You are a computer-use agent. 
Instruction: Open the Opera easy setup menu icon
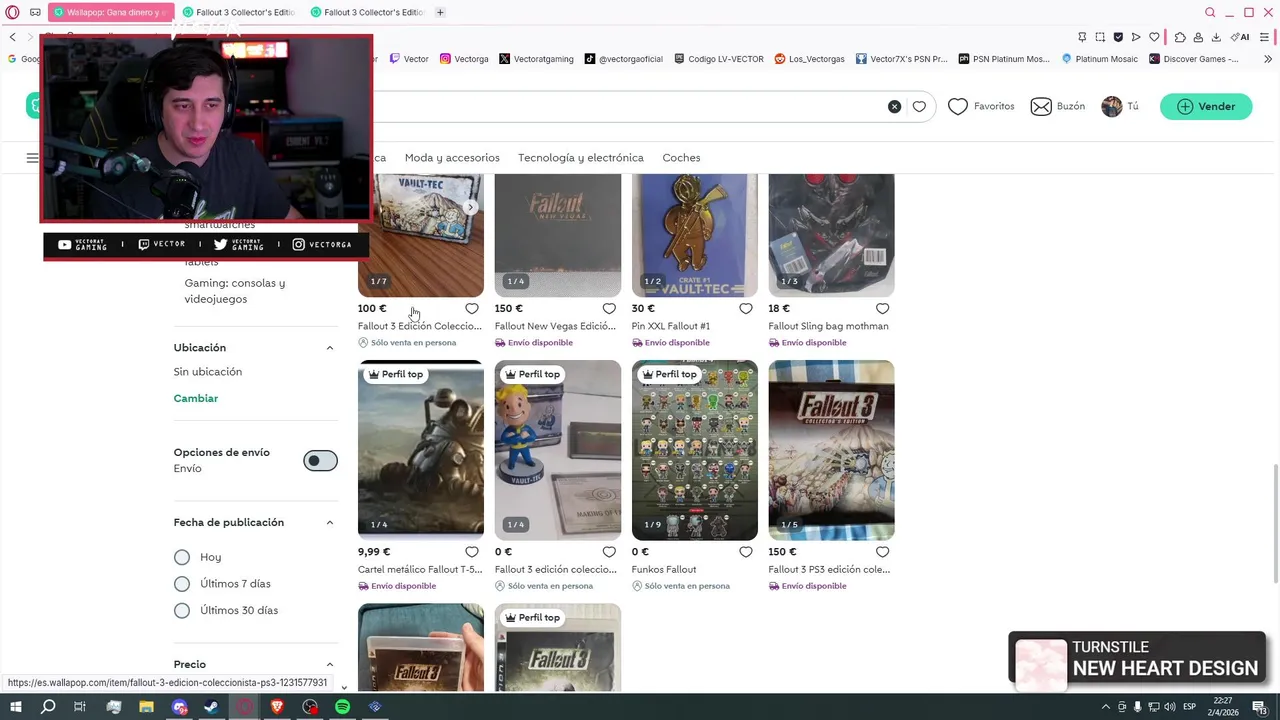1266,37
